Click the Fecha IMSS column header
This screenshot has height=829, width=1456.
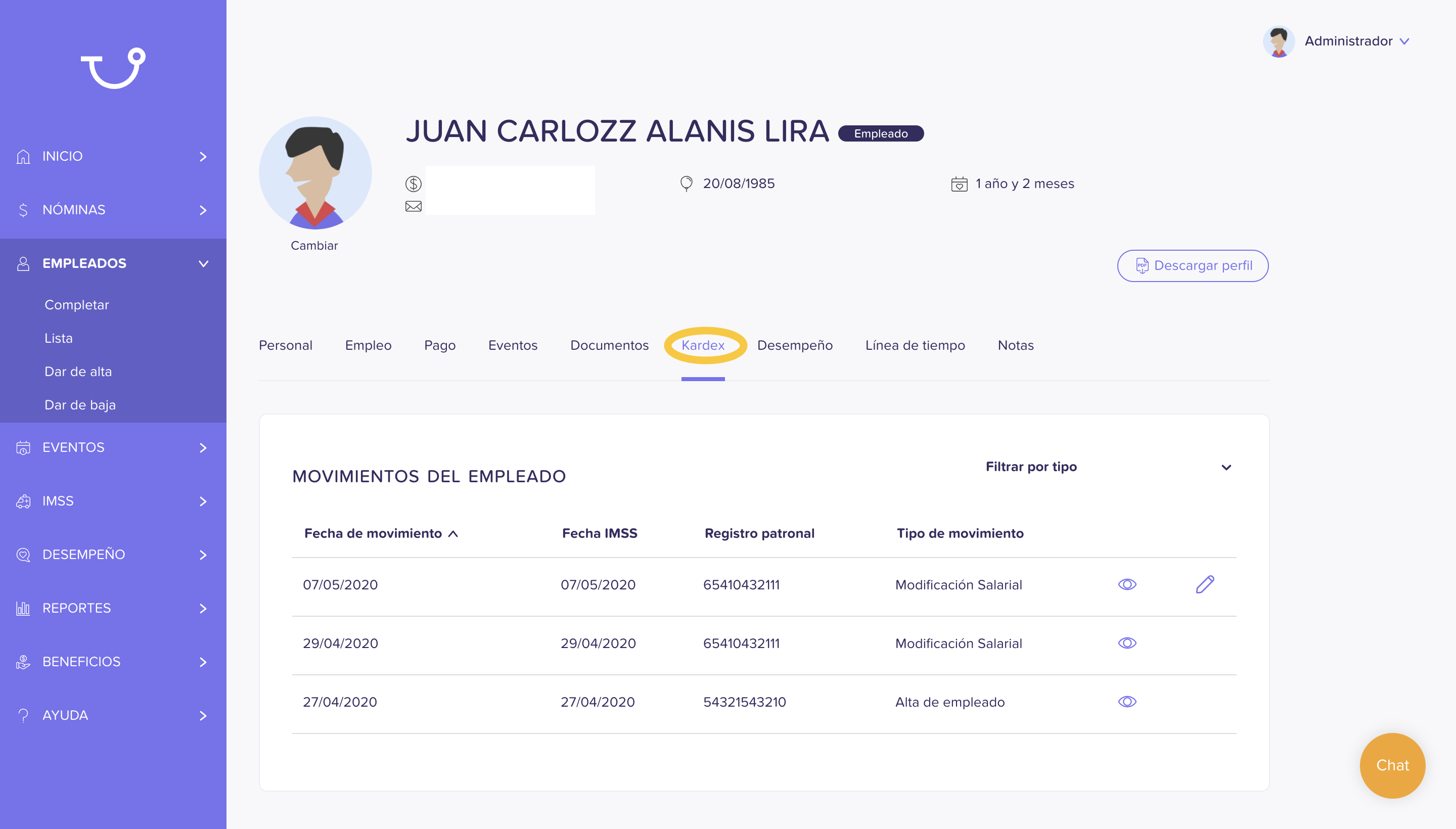tap(600, 533)
